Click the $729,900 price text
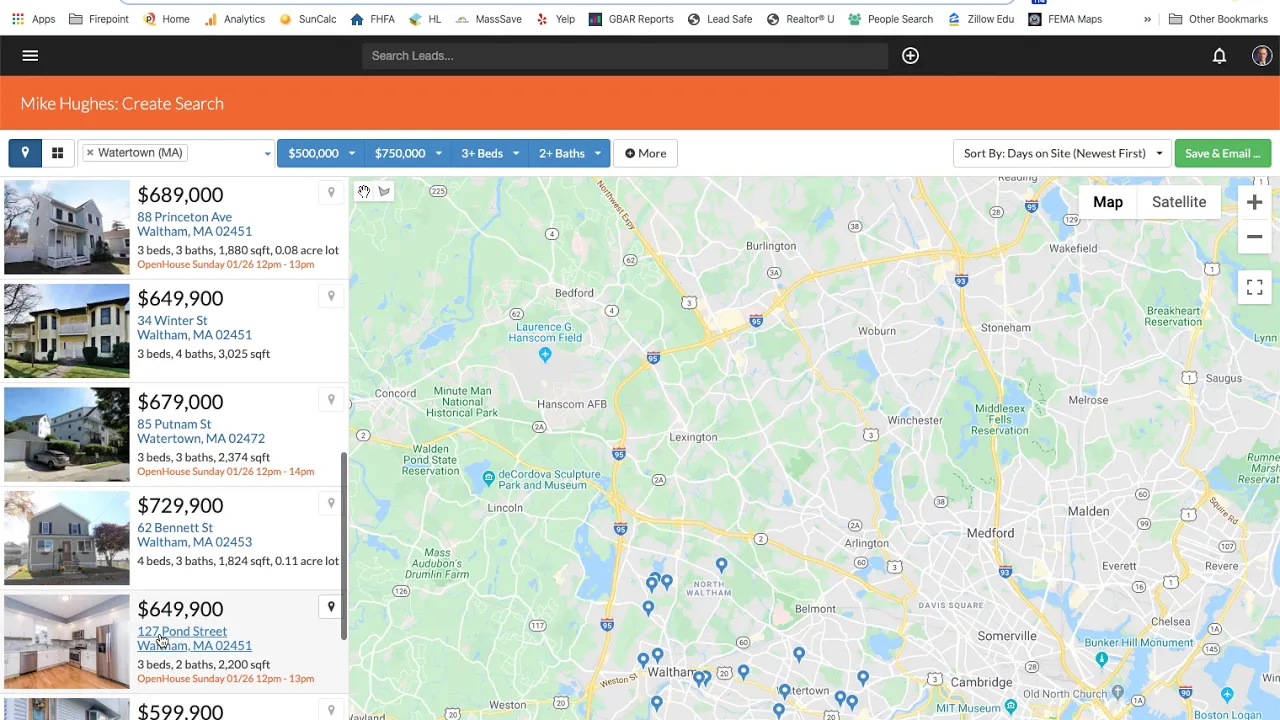The width and height of the screenshot is (1280, 720). (180, 505)
